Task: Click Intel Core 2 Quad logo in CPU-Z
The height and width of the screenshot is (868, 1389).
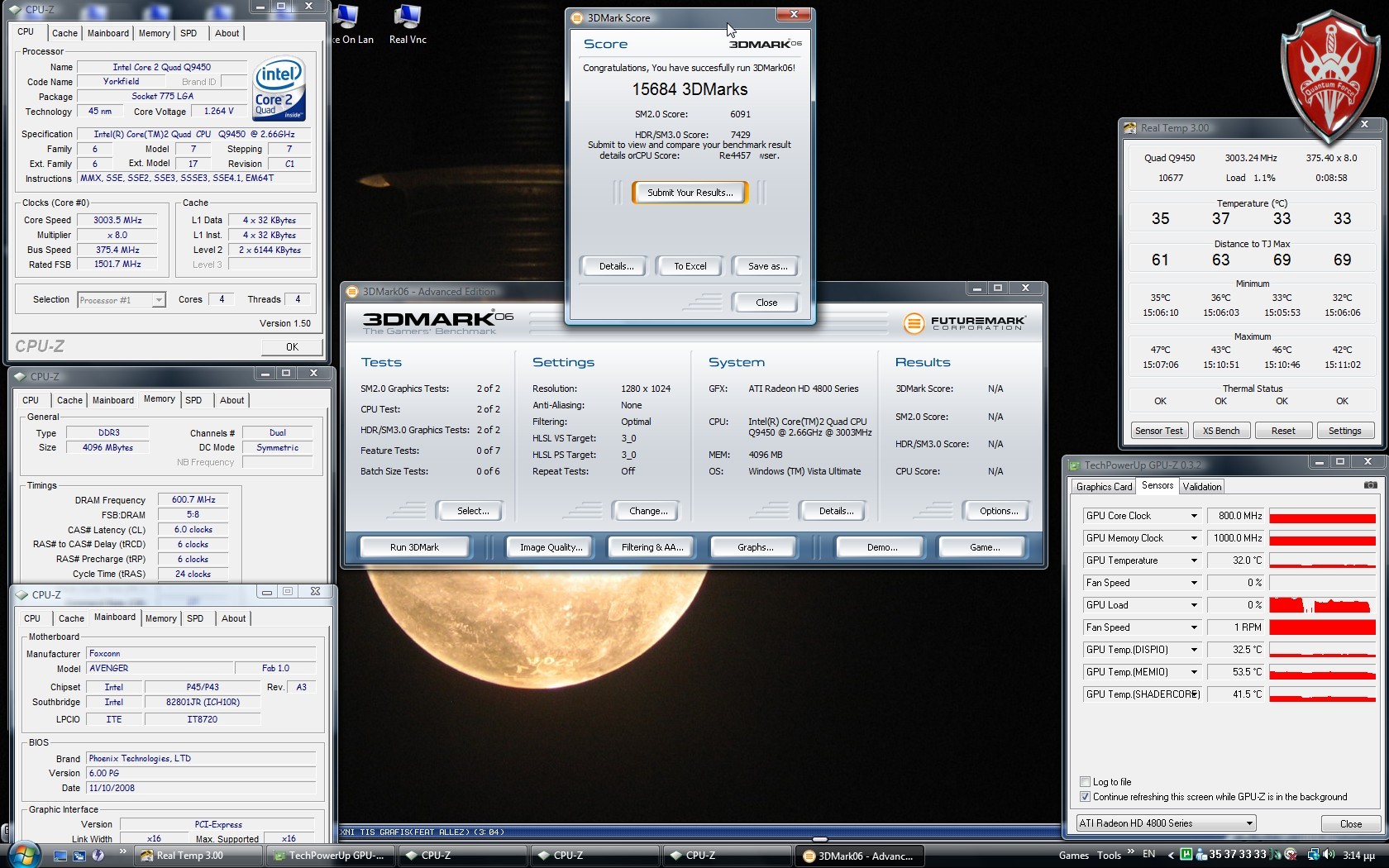Action: pos(279,88)
